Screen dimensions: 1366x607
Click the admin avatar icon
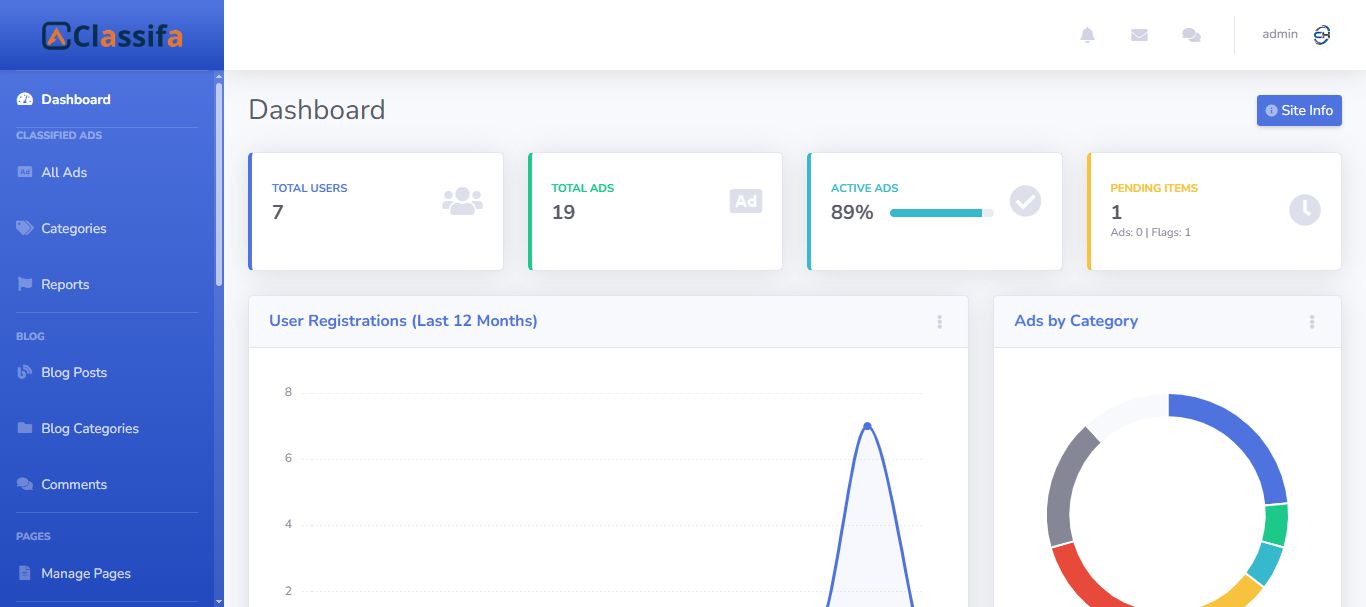1321,35
